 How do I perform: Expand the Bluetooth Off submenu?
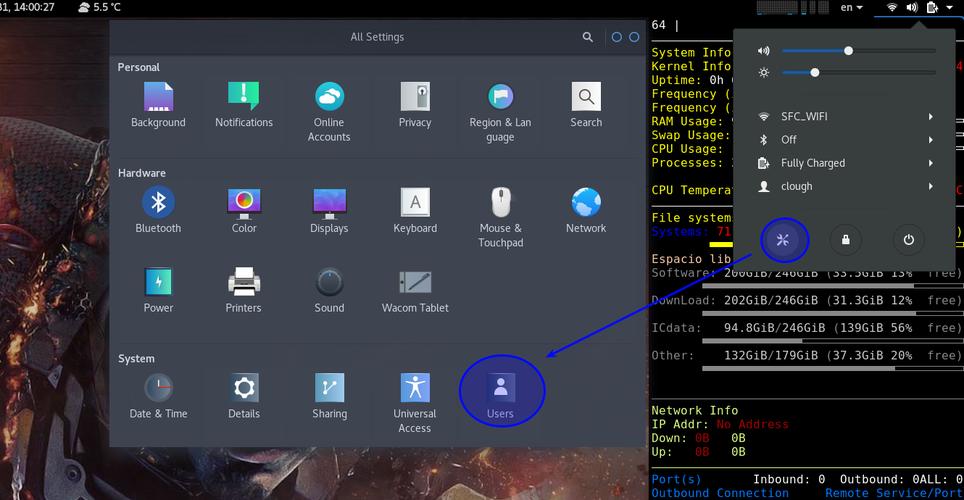[845, 140]
